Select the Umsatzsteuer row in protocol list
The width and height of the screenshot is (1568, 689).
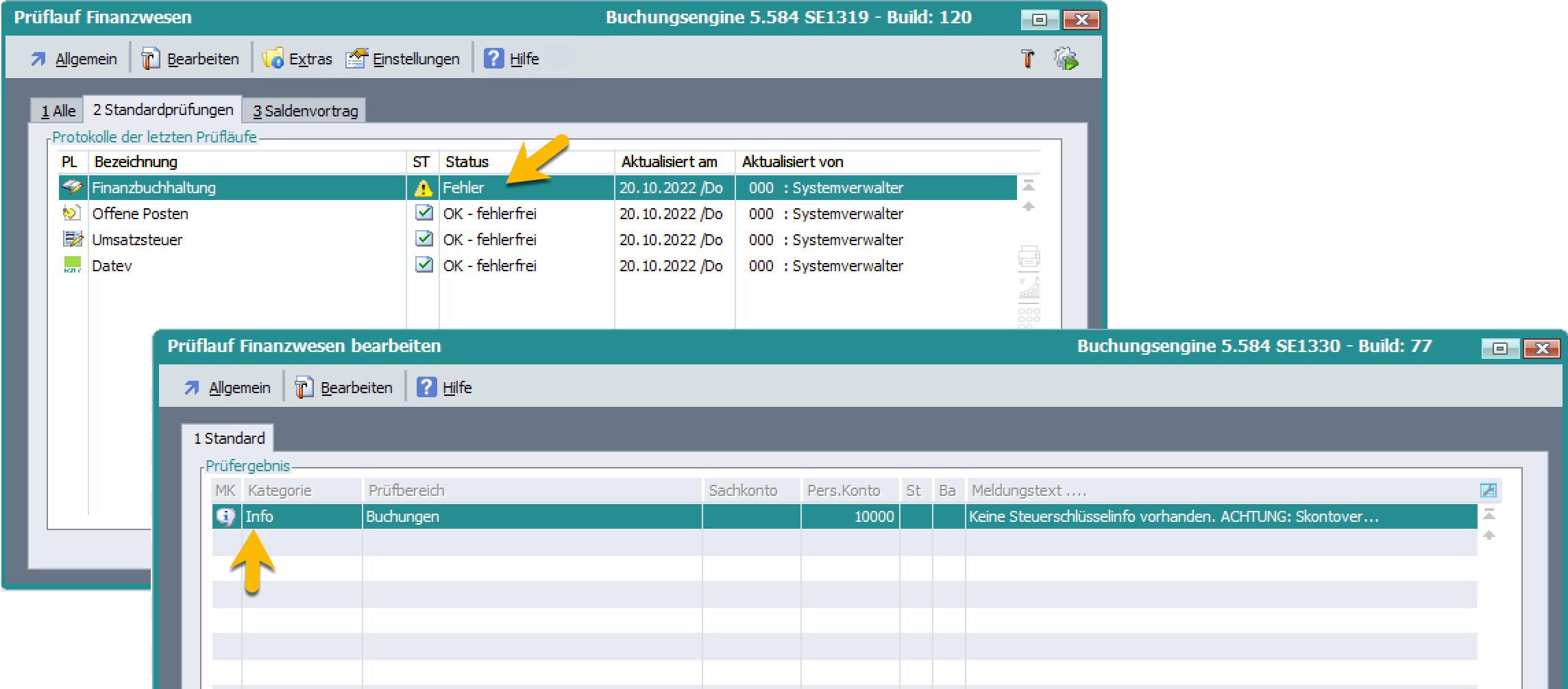(x=137, y=240)
